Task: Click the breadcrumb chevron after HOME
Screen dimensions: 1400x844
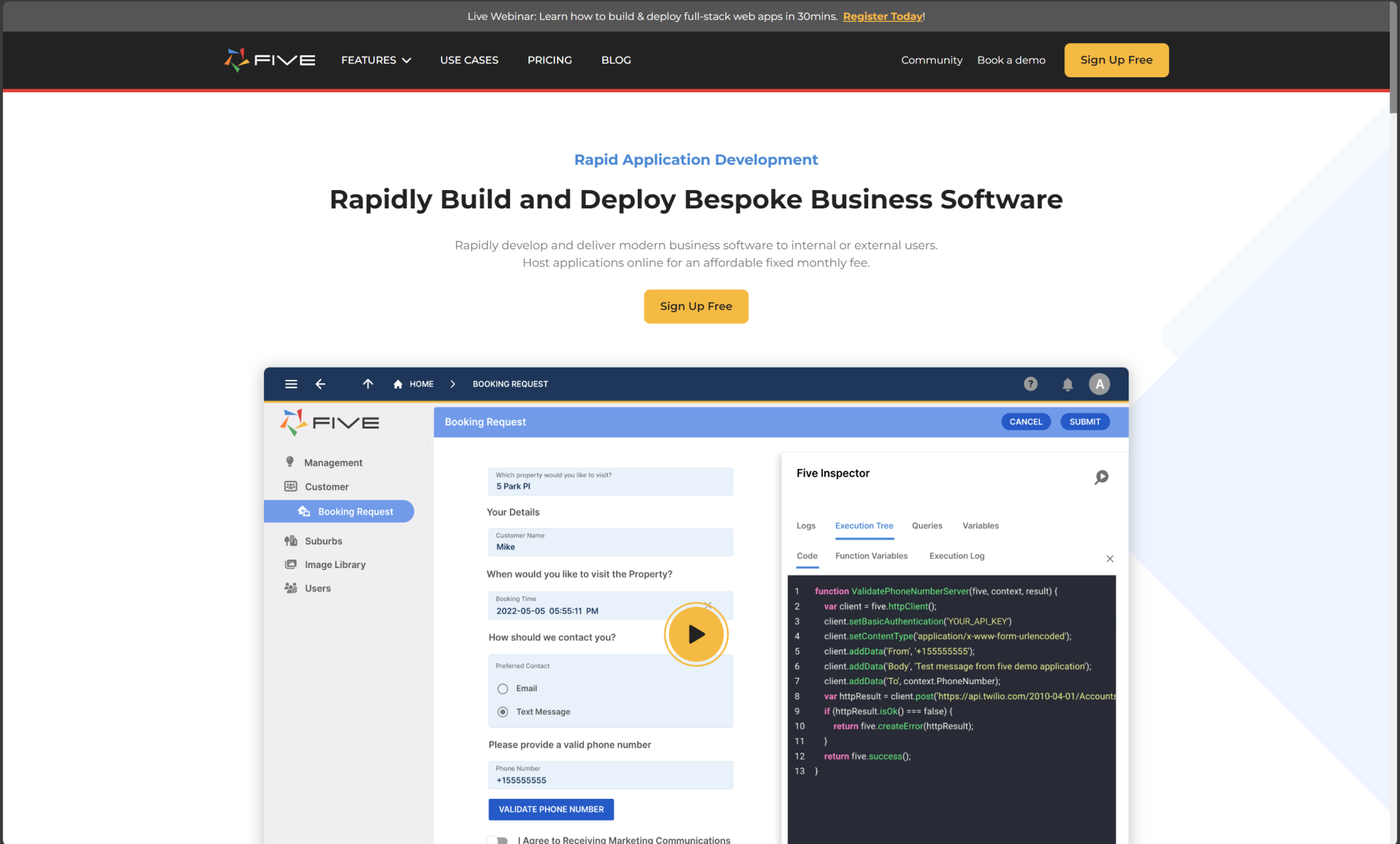Action: (x=452, y=383)
